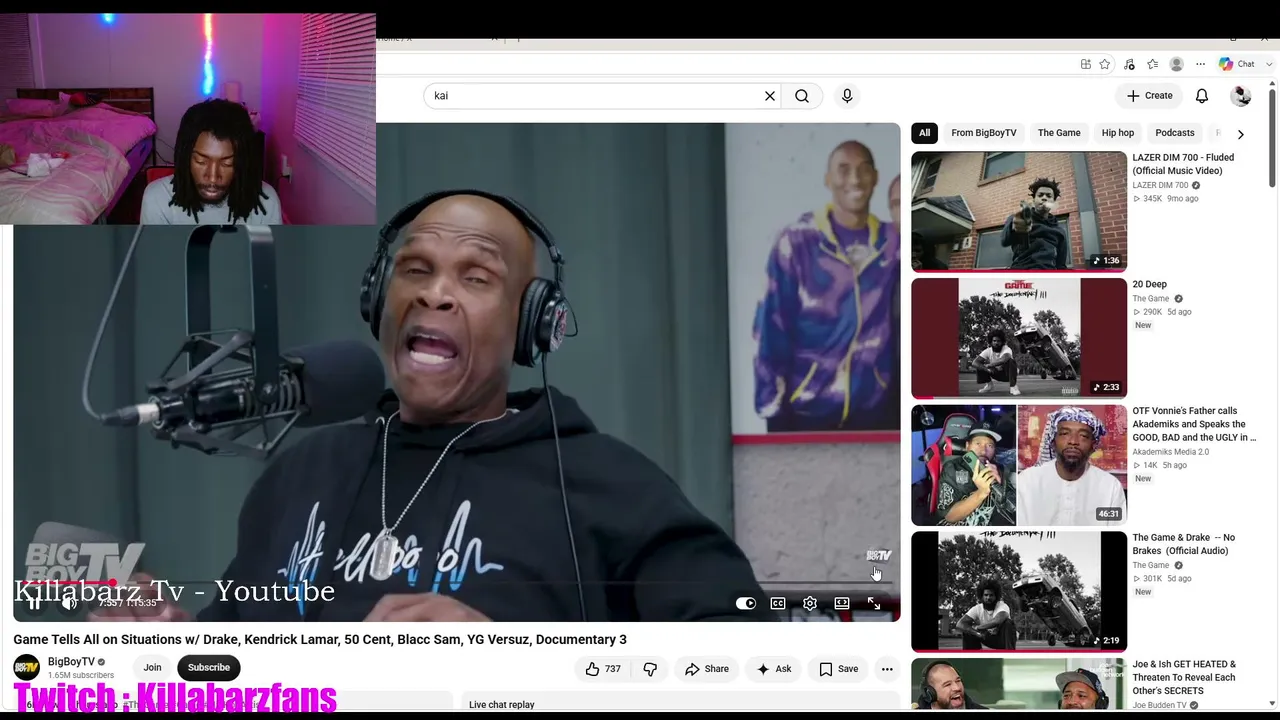Screen dimensions: 1280x720
Task: Mute the video volume
Action: click(x=69, y=603)
